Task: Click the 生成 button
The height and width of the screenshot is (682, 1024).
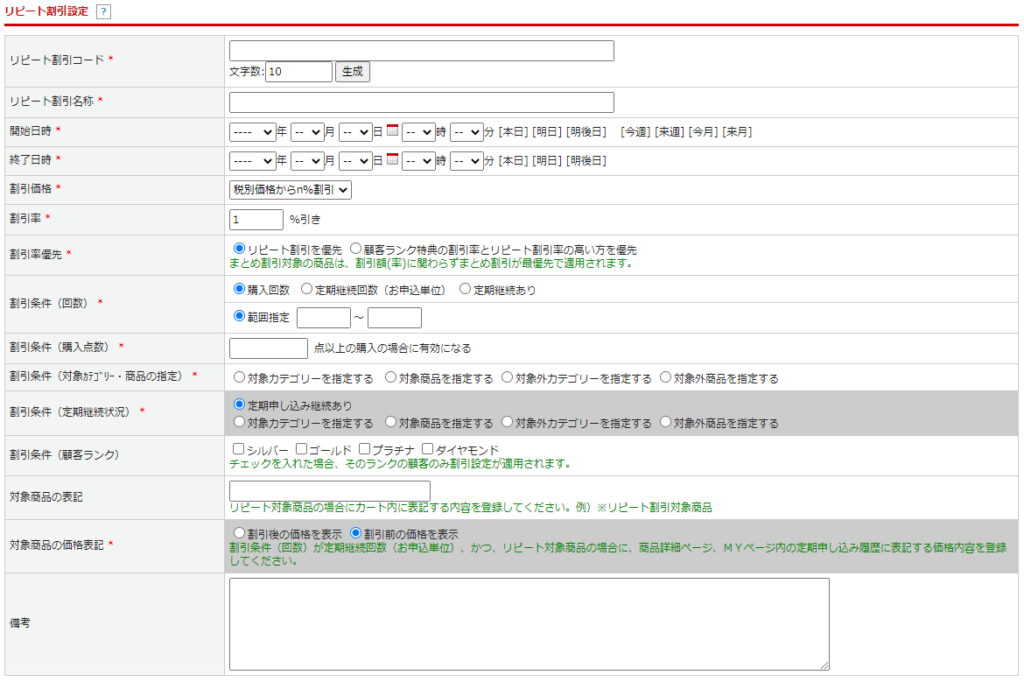Action: (352, 71)
